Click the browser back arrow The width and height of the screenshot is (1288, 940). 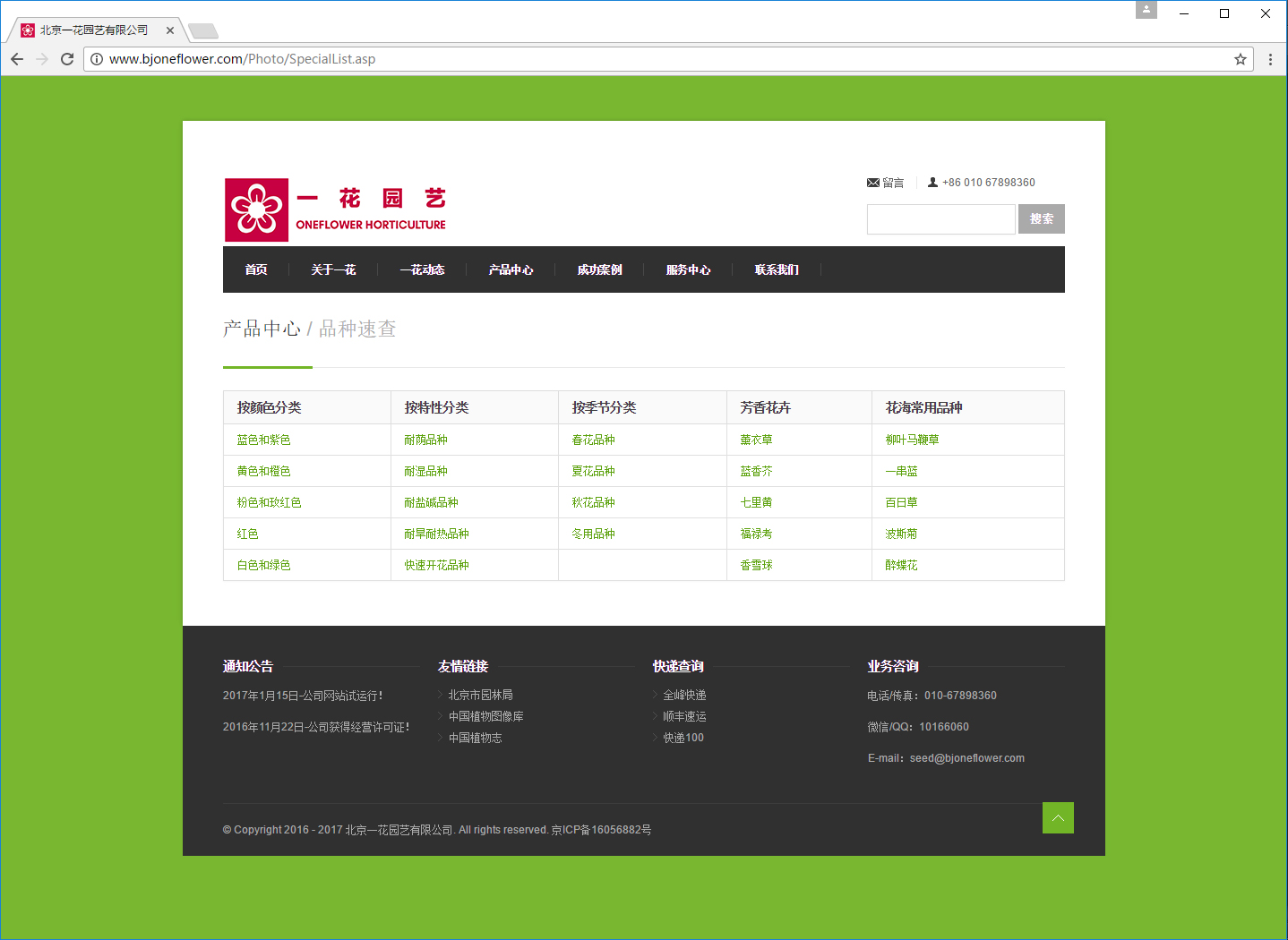pos(17,59)
